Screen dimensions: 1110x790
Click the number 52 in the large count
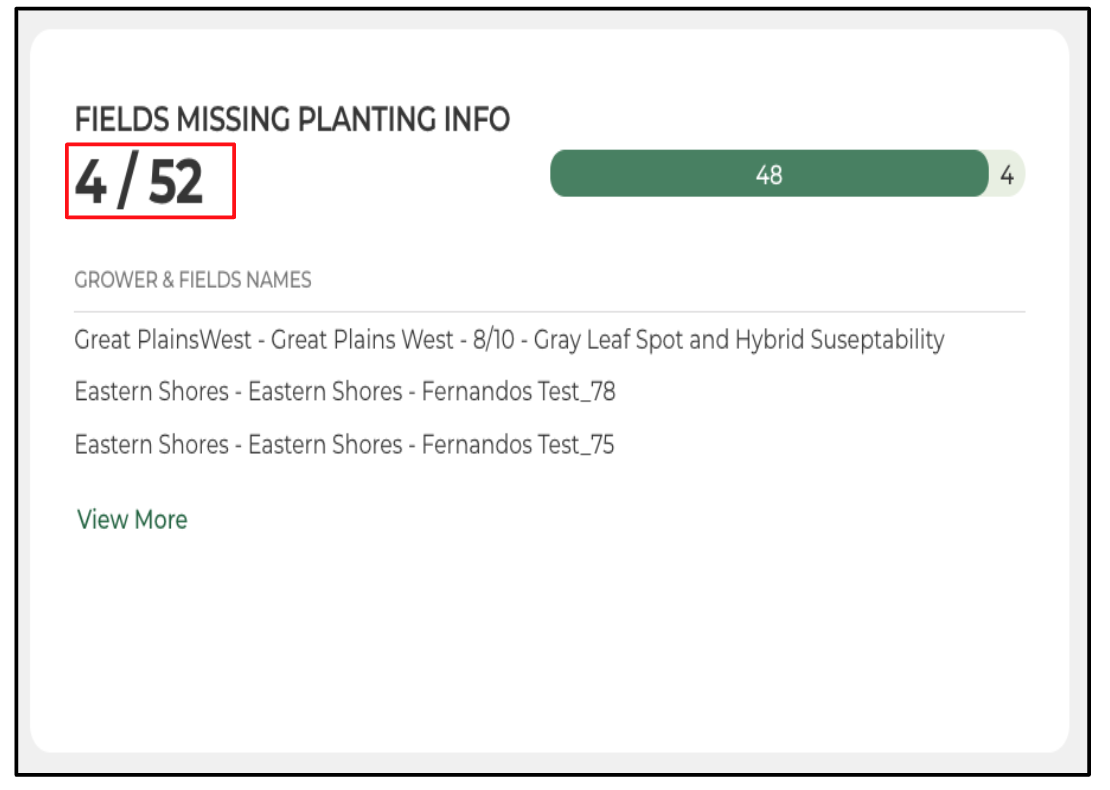pyautogui.click(x=176, y=182)
